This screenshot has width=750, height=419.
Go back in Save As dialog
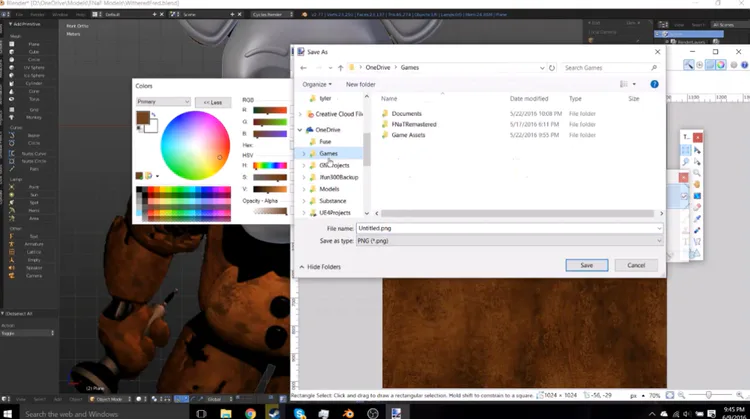(x=303, y=68)
